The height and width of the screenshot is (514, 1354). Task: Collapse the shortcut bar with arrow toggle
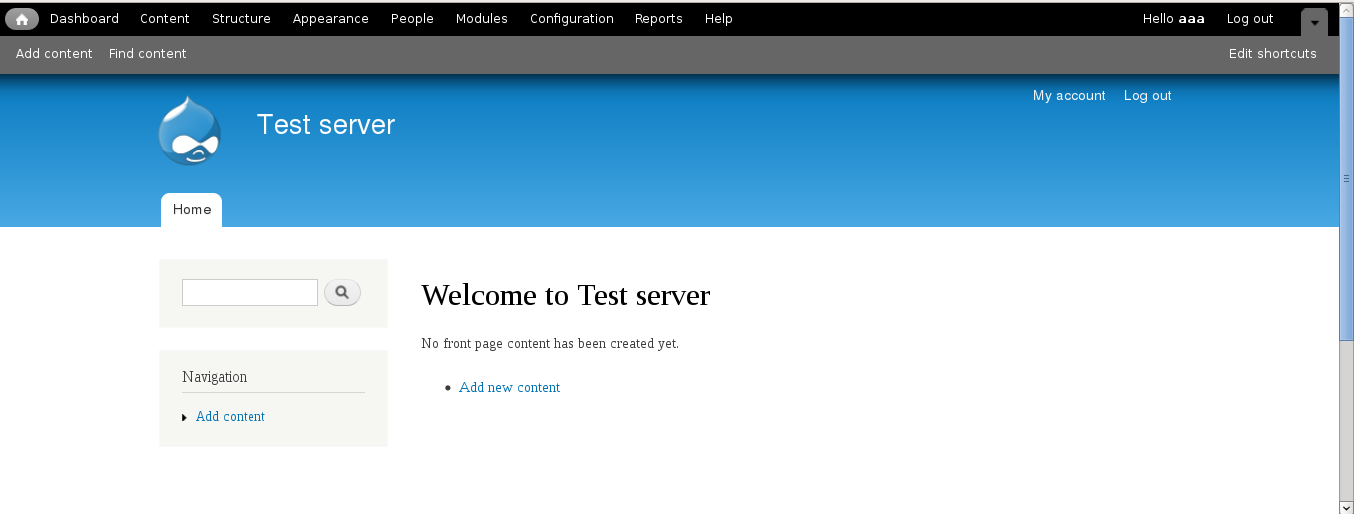pyautogui.click(x=1314, y=22)
